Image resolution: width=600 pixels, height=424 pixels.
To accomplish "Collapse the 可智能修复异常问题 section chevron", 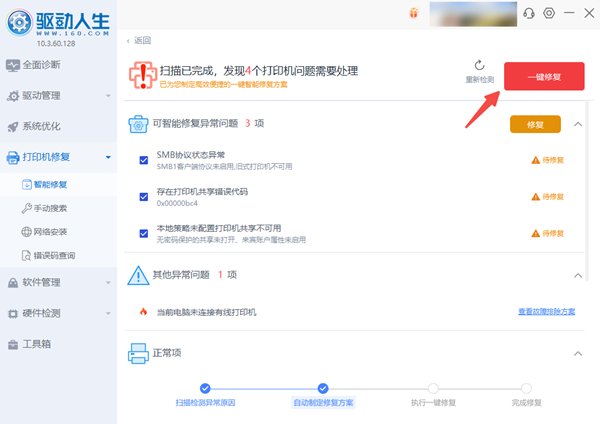I will [x=578, y=124].
